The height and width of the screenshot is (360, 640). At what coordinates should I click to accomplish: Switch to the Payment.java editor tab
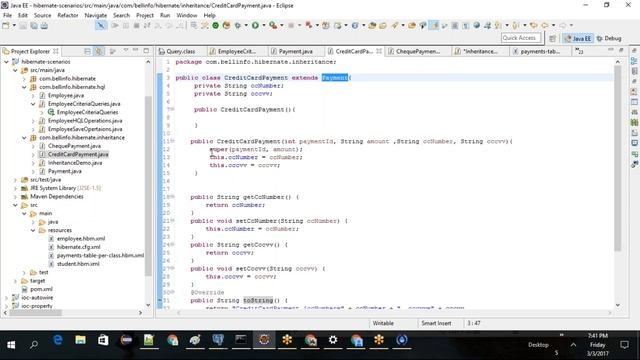coord(296,51)
